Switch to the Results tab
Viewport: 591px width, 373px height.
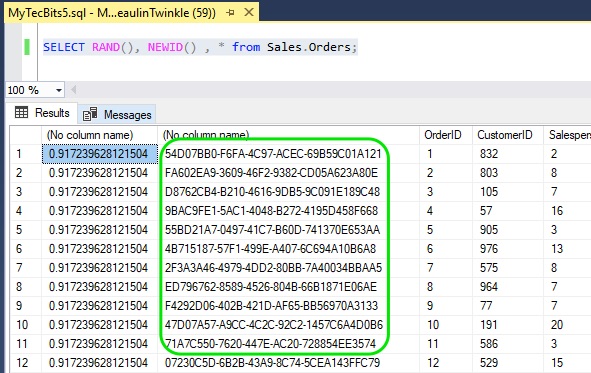(x=43, y=113)
